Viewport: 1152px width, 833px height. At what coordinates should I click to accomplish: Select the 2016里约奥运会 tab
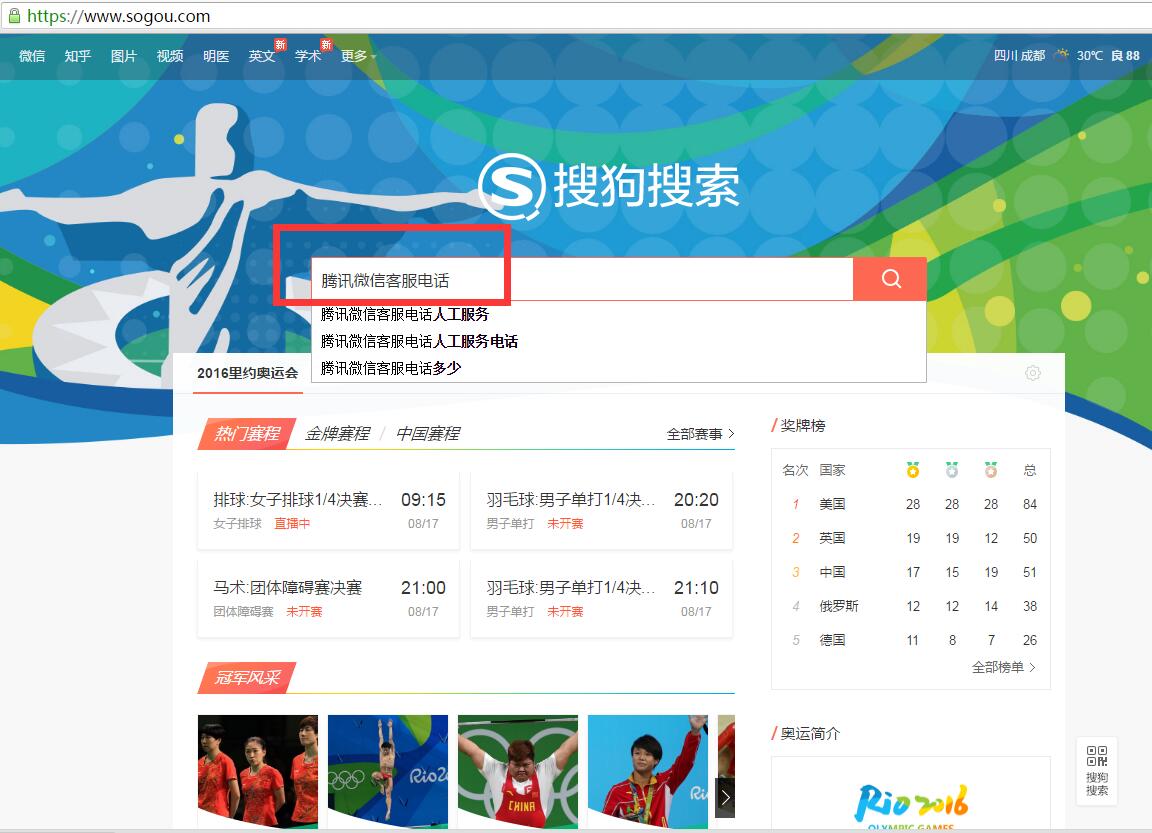click(x=248, y=373)
